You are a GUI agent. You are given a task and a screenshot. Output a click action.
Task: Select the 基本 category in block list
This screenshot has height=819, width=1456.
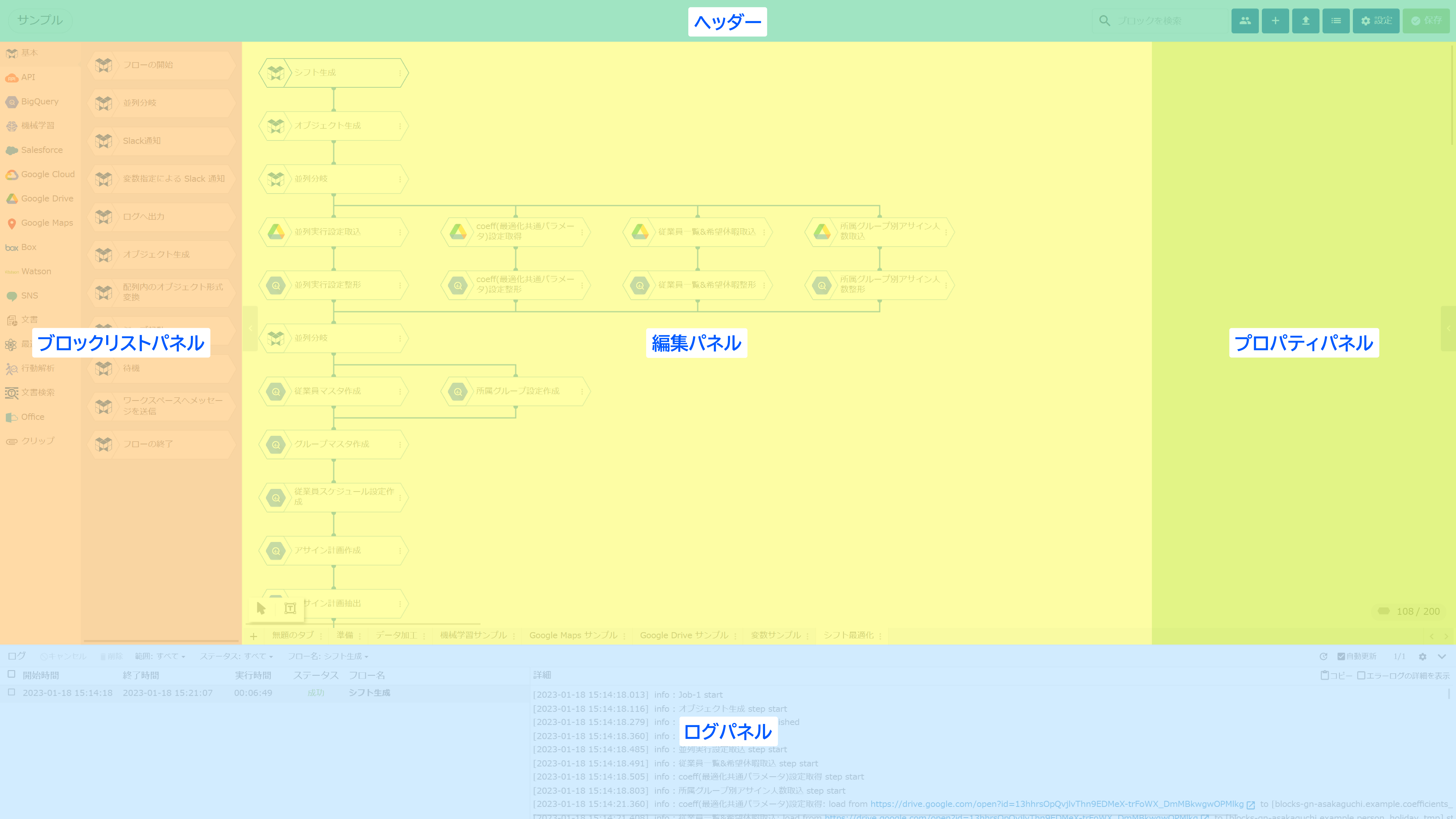(40, 53)
